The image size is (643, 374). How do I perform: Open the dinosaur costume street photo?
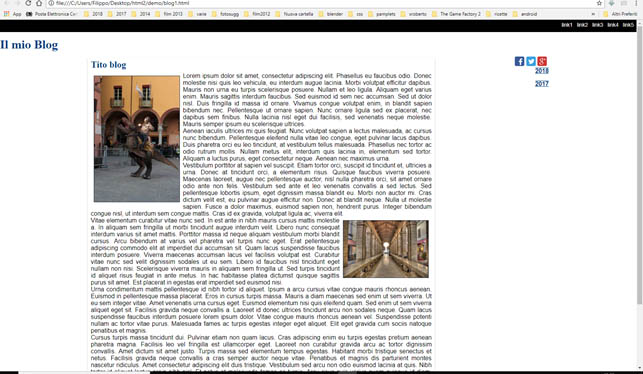(137, 139)
